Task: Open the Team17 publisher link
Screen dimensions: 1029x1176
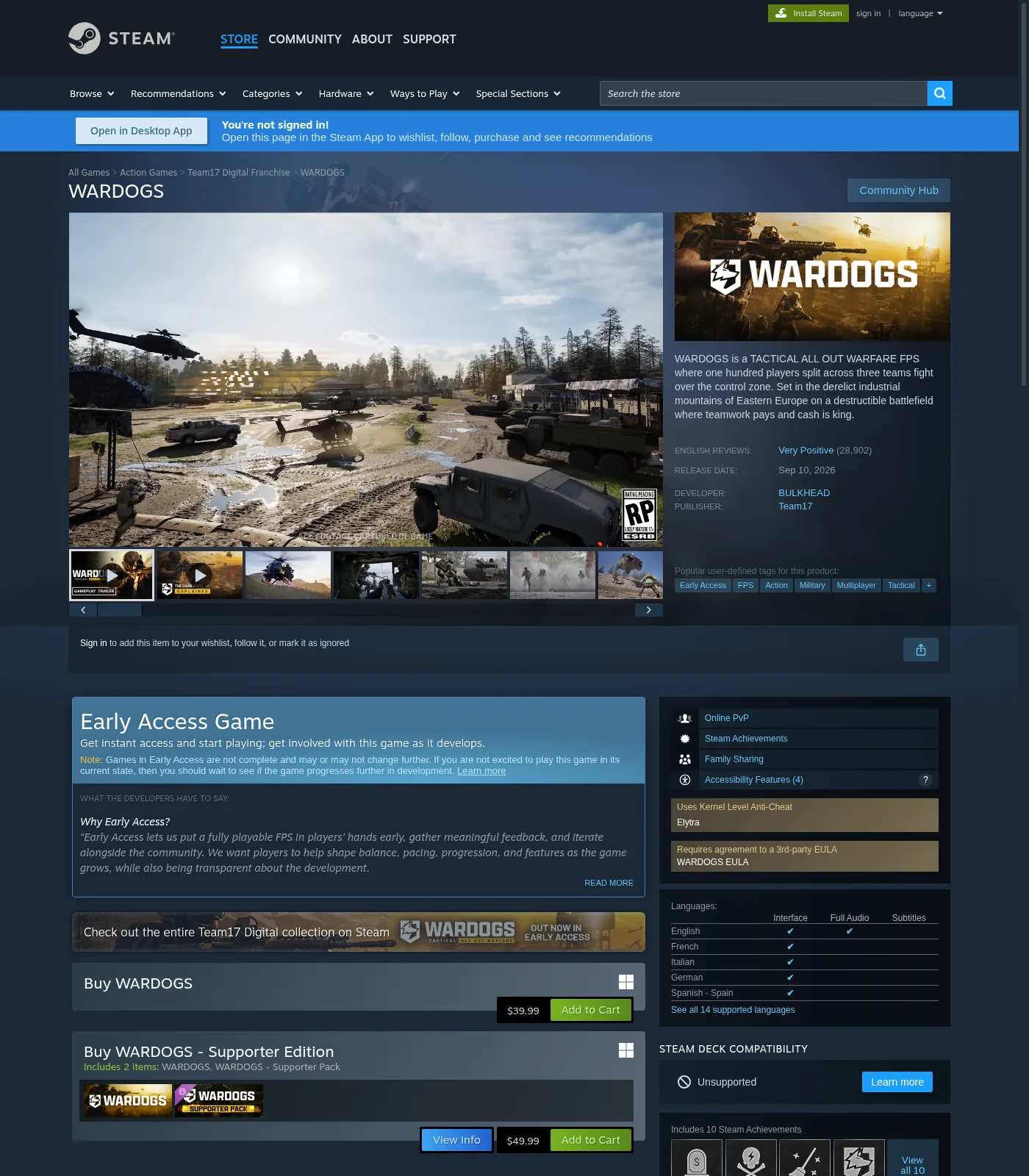Action: click(x=795, y=506)
